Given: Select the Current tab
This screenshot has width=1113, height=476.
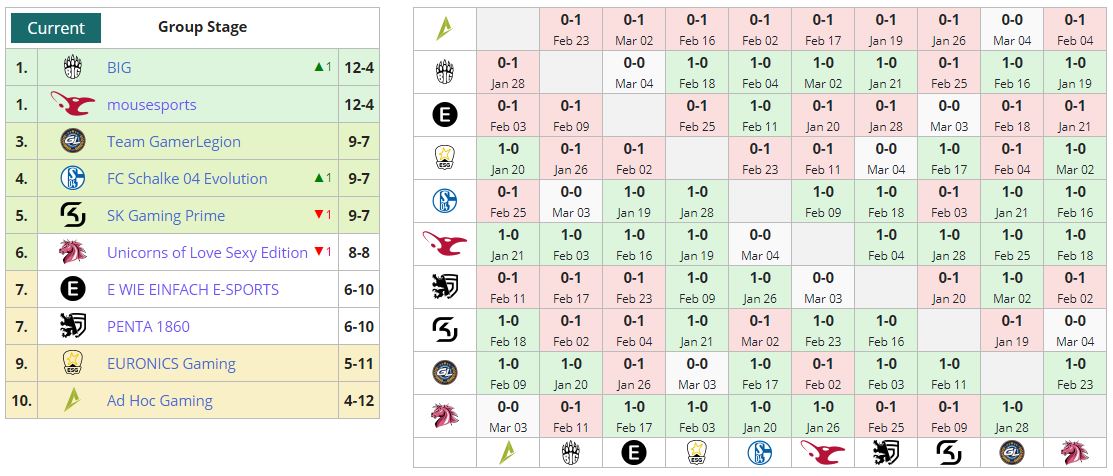Looking at the screenshot, I should coord(56,28).
